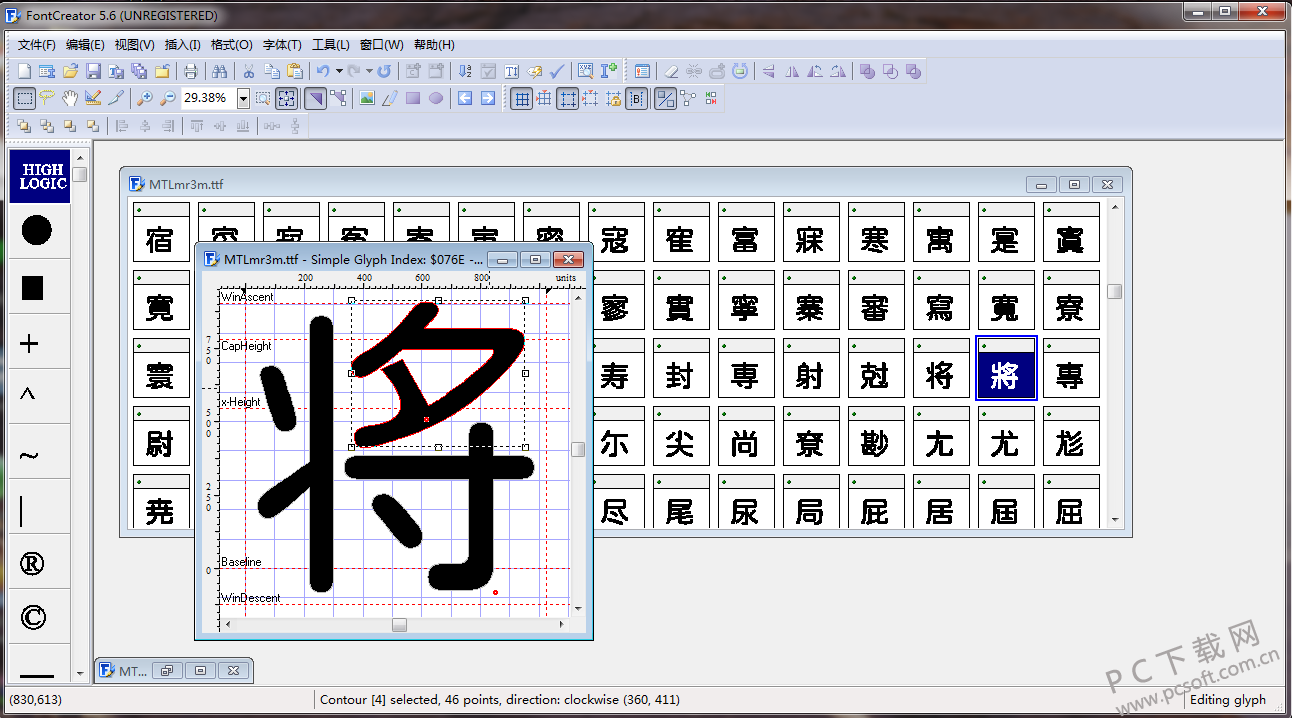The height and width of the screenshot is (718, 1292).
Task: Open the 窗口(W) menu
Action: (x=381, y=45)
